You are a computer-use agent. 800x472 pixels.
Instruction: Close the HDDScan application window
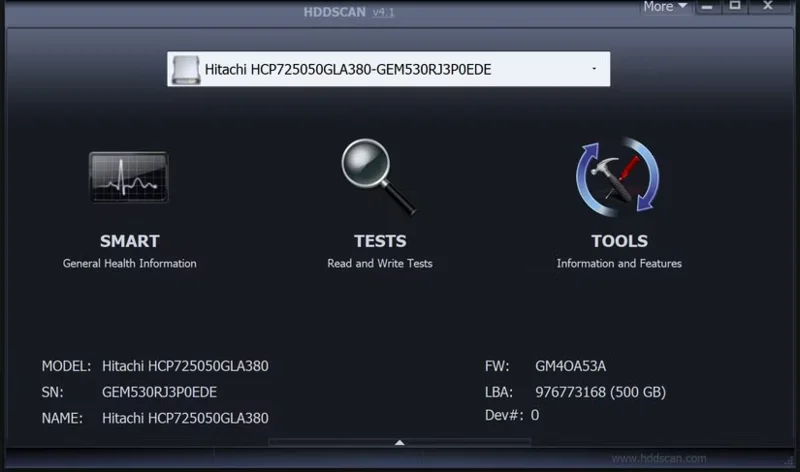768,6
